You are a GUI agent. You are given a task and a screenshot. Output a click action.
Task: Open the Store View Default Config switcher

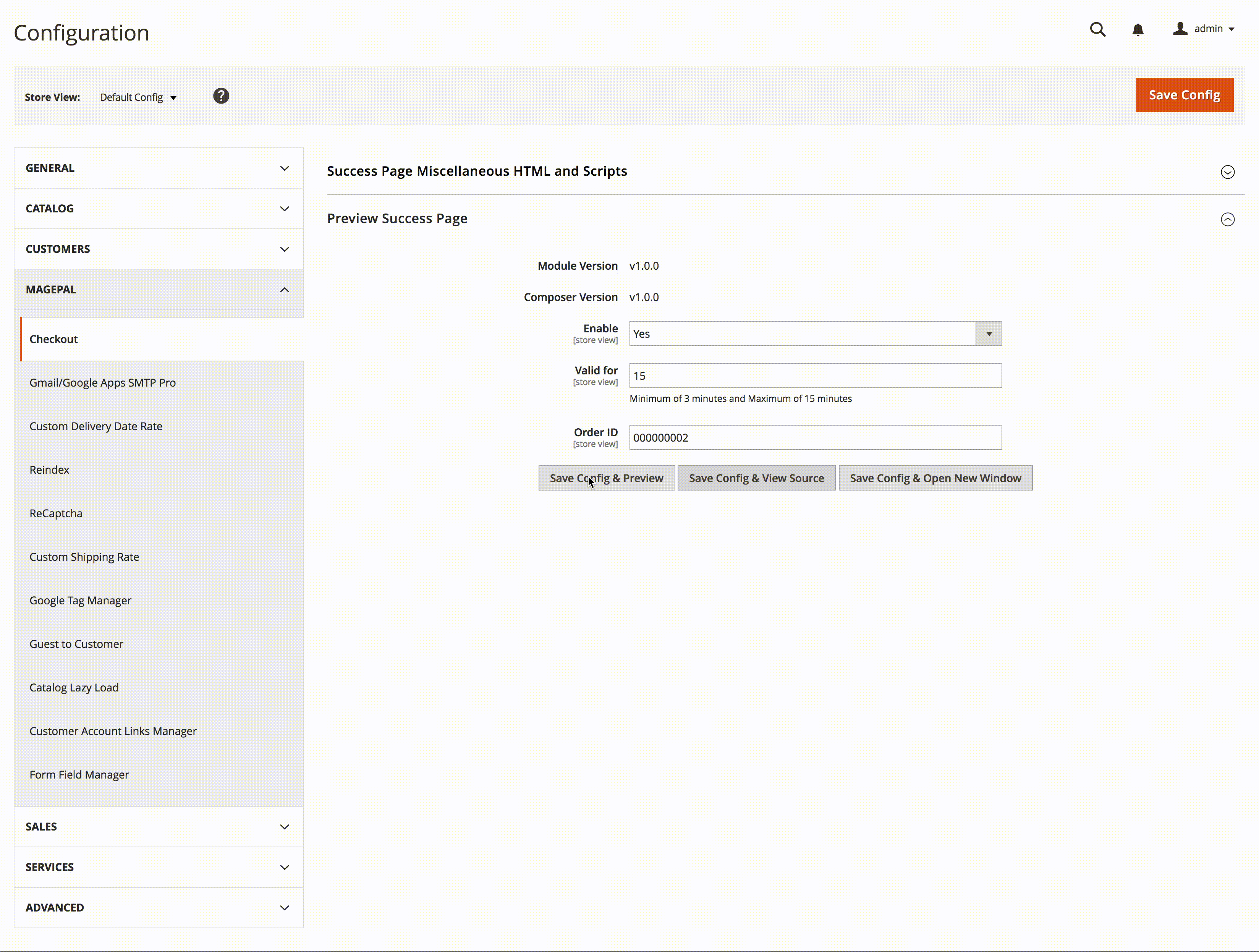138,97
